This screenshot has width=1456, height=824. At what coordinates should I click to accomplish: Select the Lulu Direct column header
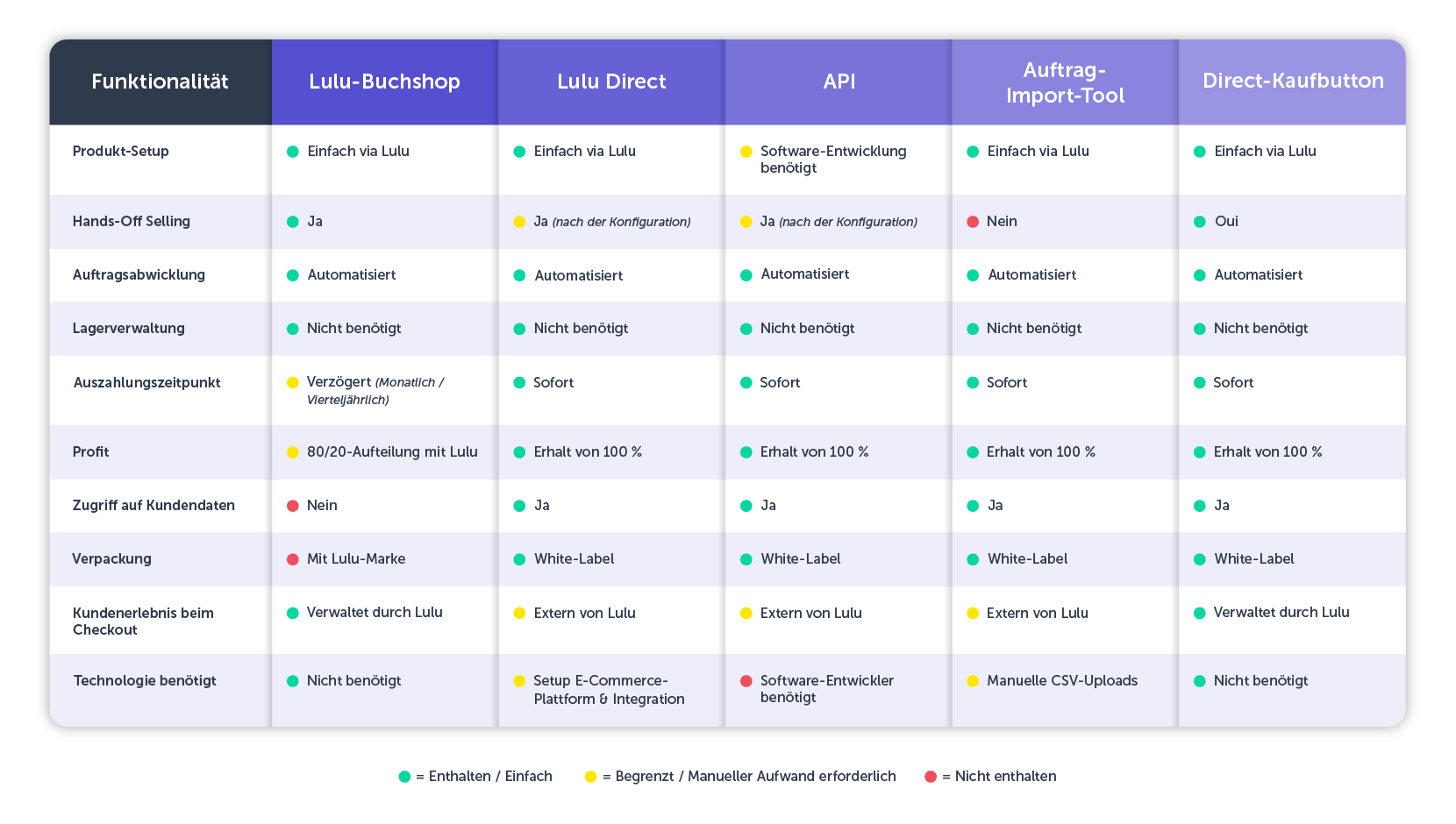coord(611,82)
